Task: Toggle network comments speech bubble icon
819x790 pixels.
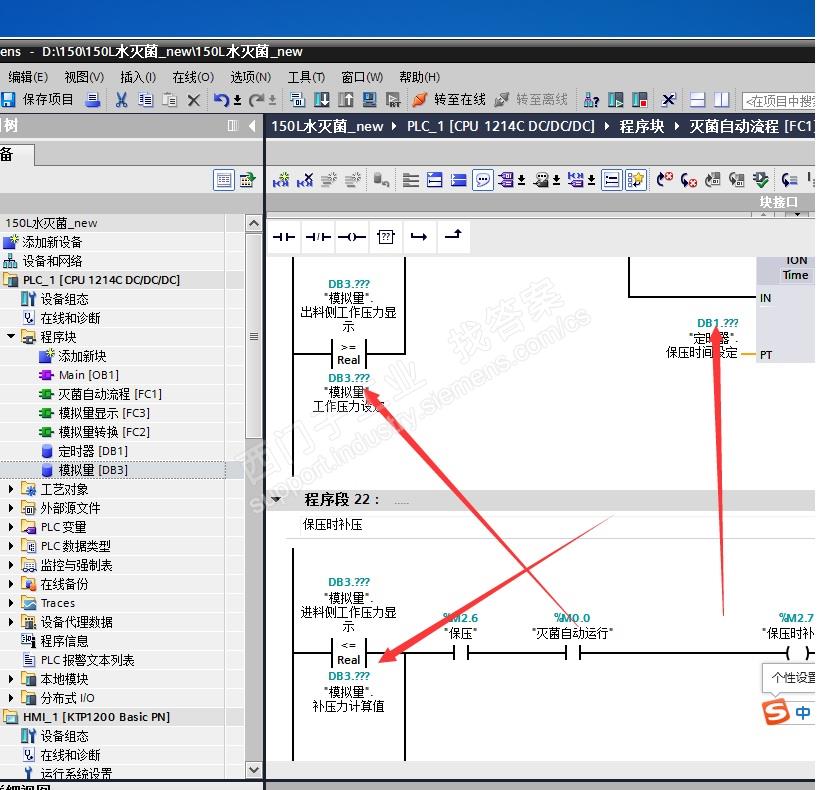Action: (483, 180)
